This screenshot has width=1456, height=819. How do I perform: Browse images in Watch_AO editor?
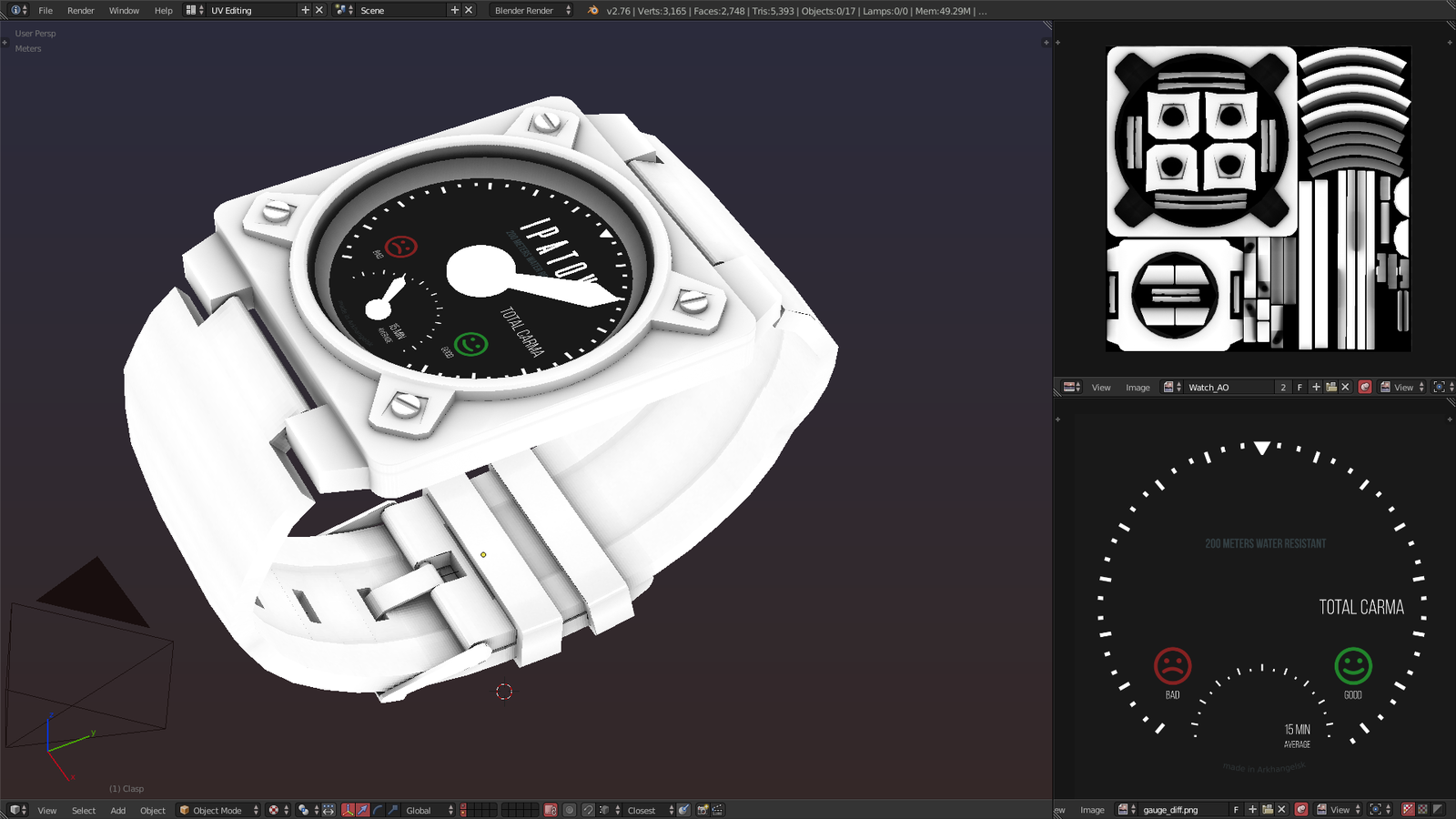[x=1172, y=388]
